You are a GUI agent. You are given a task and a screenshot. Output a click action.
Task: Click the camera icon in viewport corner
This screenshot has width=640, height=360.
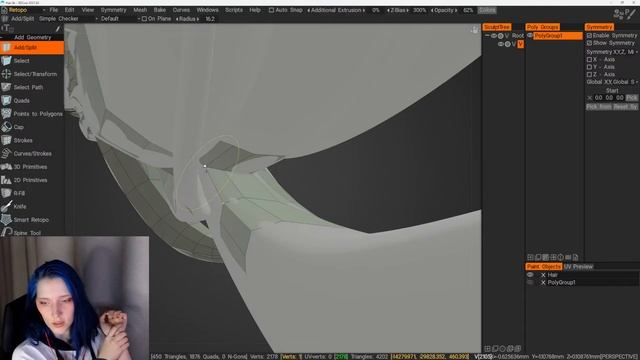coord(475,29)
